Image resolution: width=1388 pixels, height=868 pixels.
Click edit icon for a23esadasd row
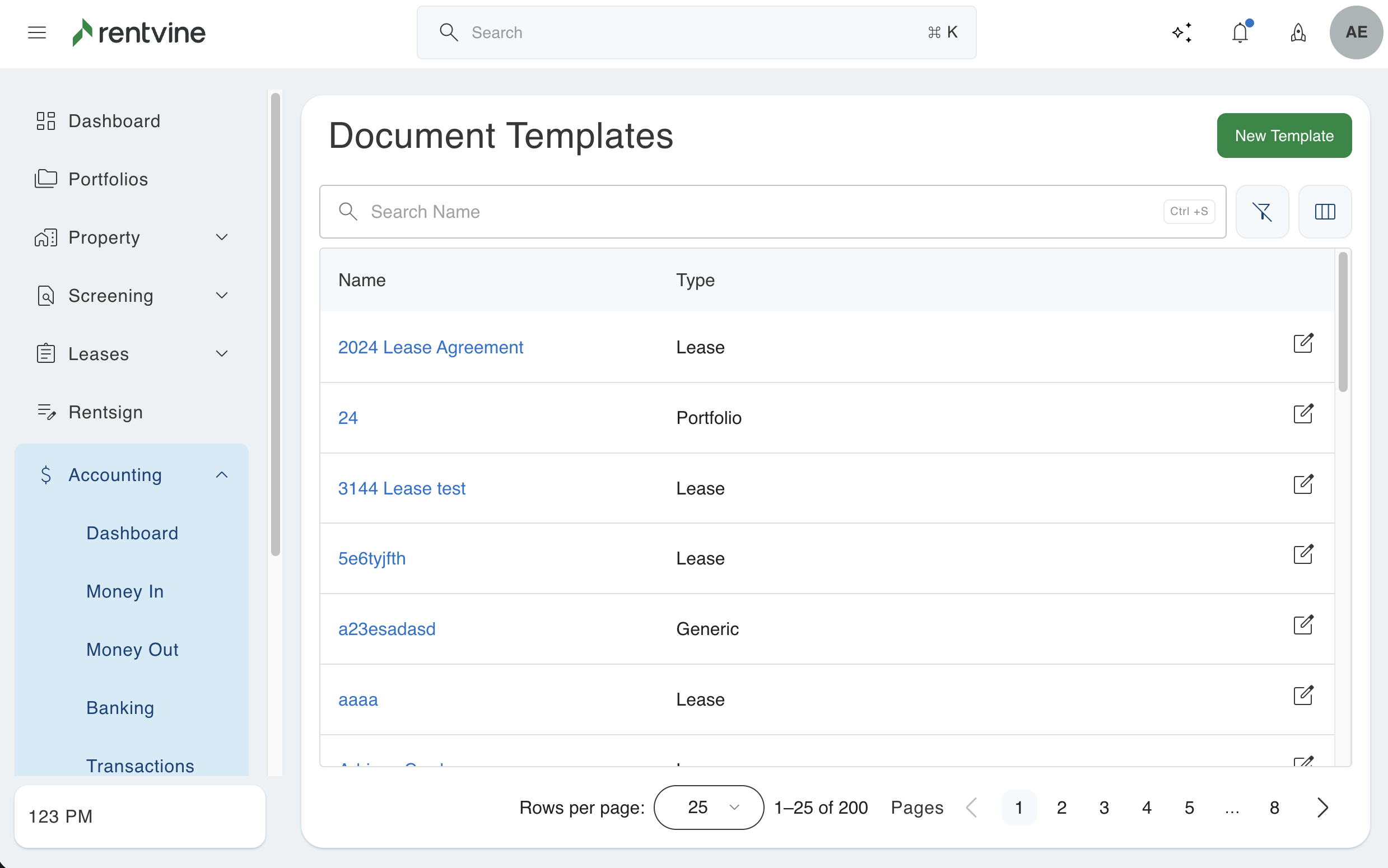click(x=1302, y=624)
